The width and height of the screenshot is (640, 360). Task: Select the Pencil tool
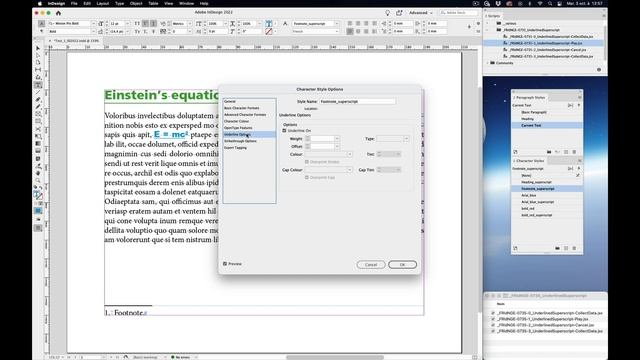(38, 107)
